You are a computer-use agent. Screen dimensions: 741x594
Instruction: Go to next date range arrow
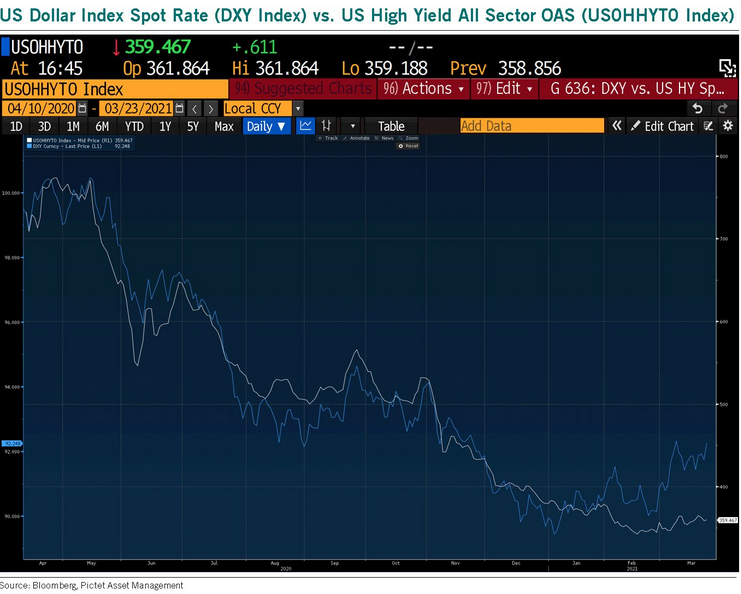211,109
